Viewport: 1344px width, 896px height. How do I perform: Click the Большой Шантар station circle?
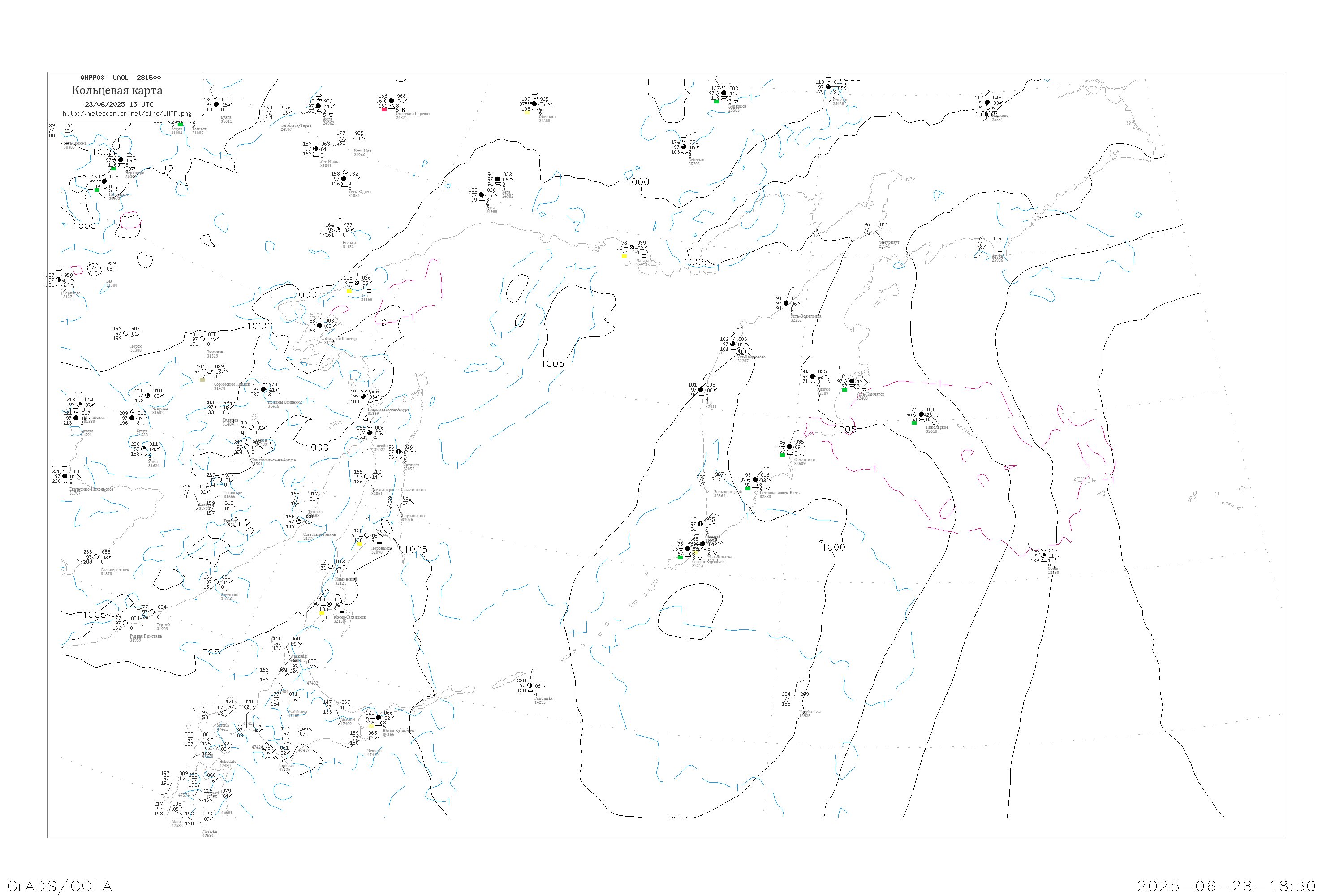point(319,326)
